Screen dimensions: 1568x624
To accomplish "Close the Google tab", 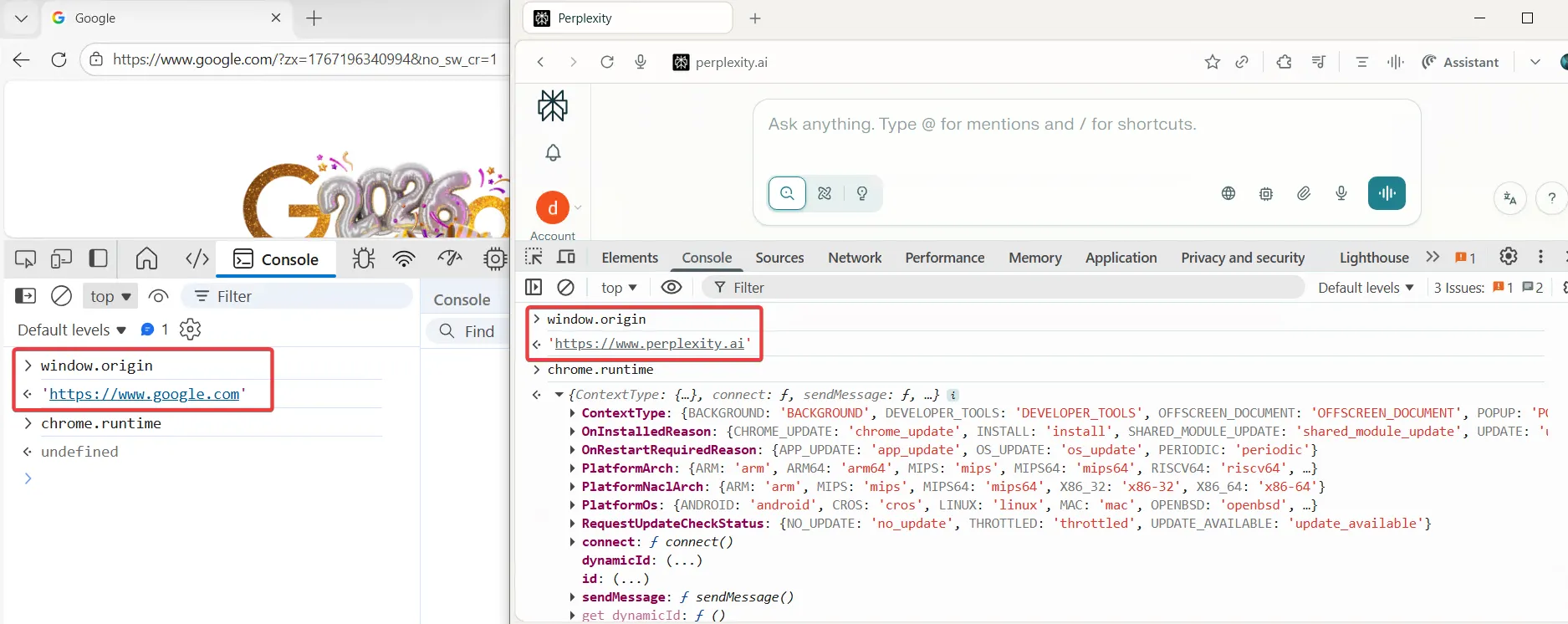I will click(276, 18).
